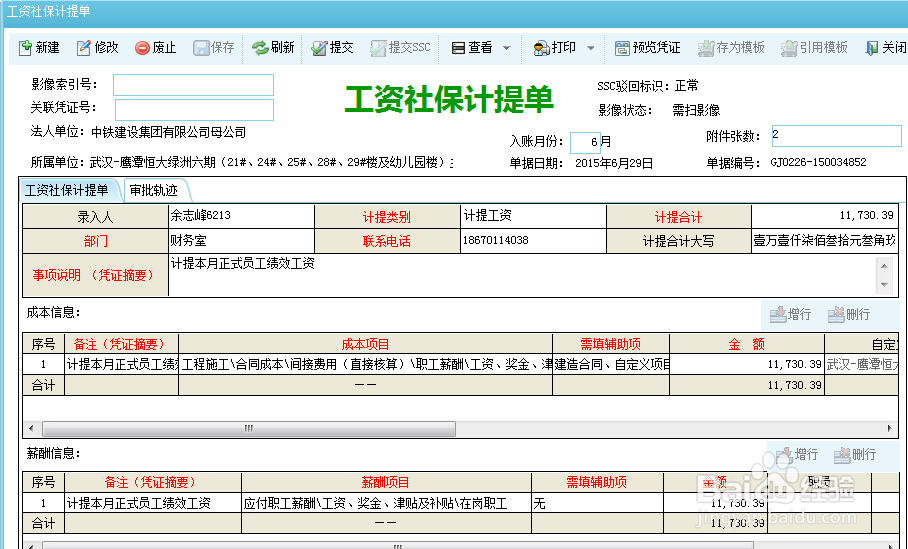908x549 pixels.
Task: Click the 附件张数 input field
Action: click(836, 136)
